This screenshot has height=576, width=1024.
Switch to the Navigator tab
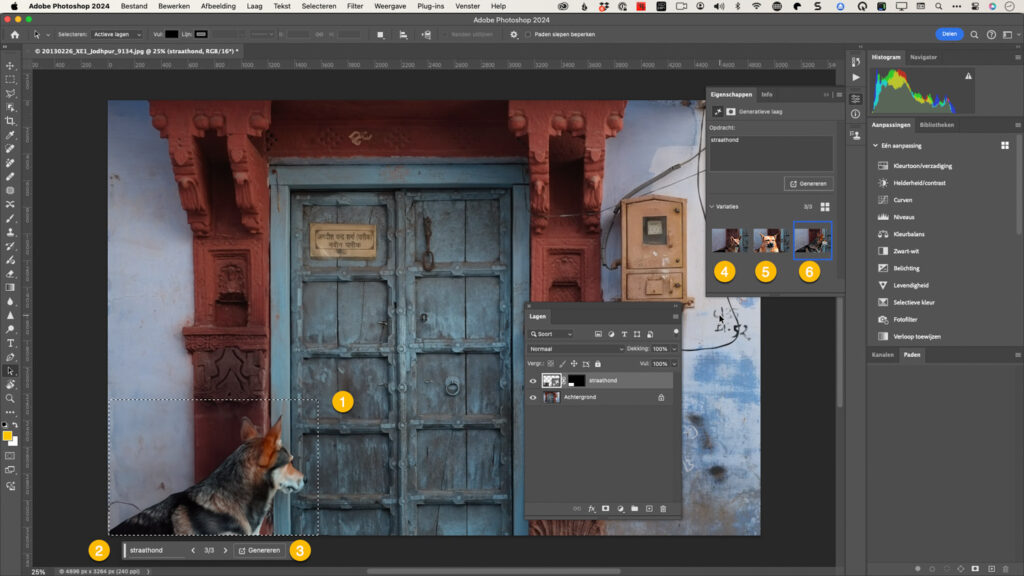tap(923, 57)
